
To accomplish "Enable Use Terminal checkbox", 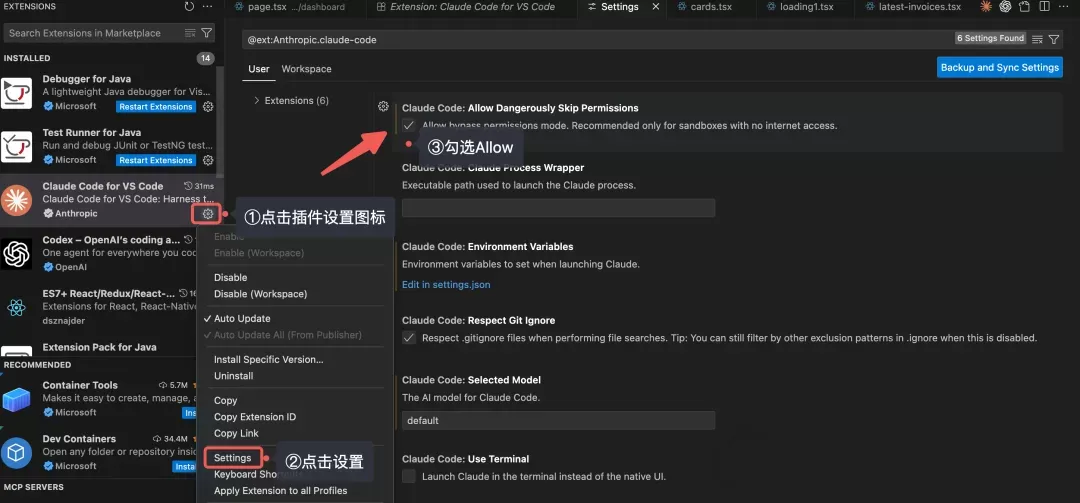I will pos(409,476).
